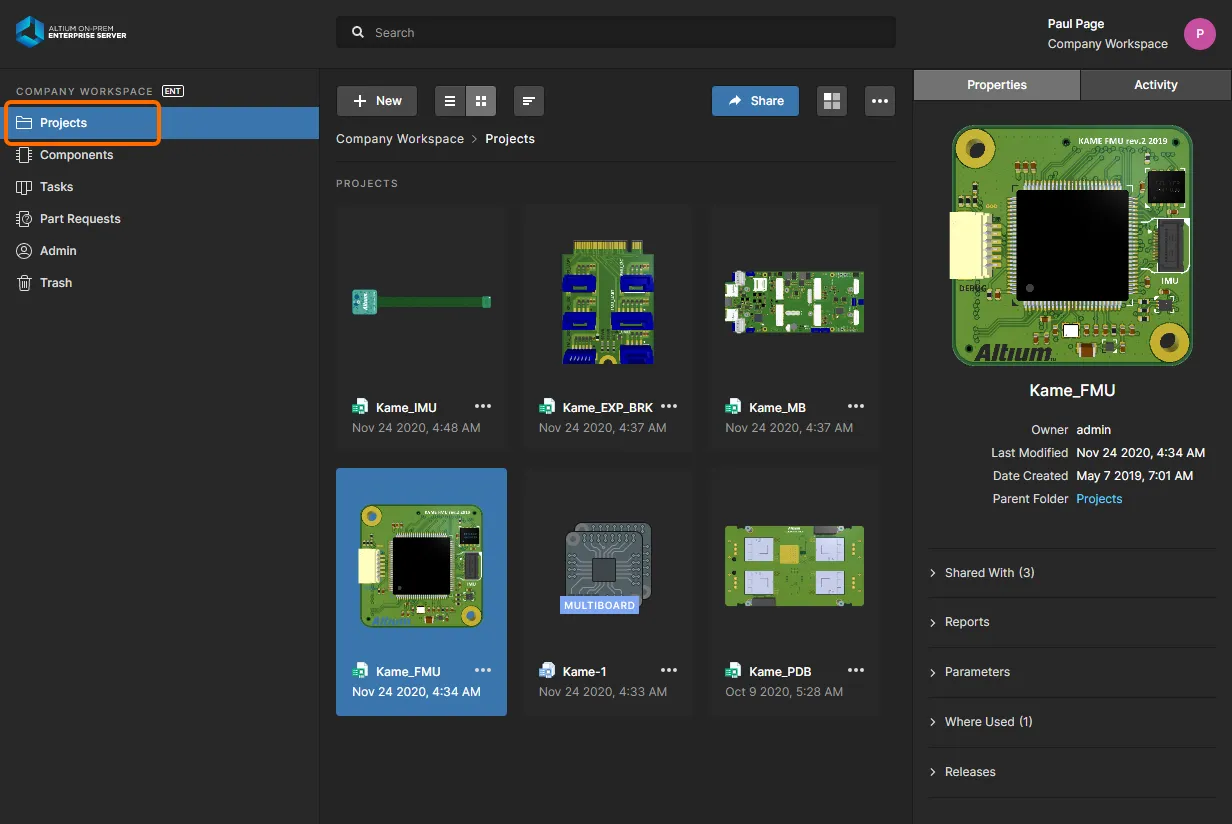Open the toolbar more options ellipsis
Screen dimensions: 1232x824
pyautogui.click(x=880, y=101)
